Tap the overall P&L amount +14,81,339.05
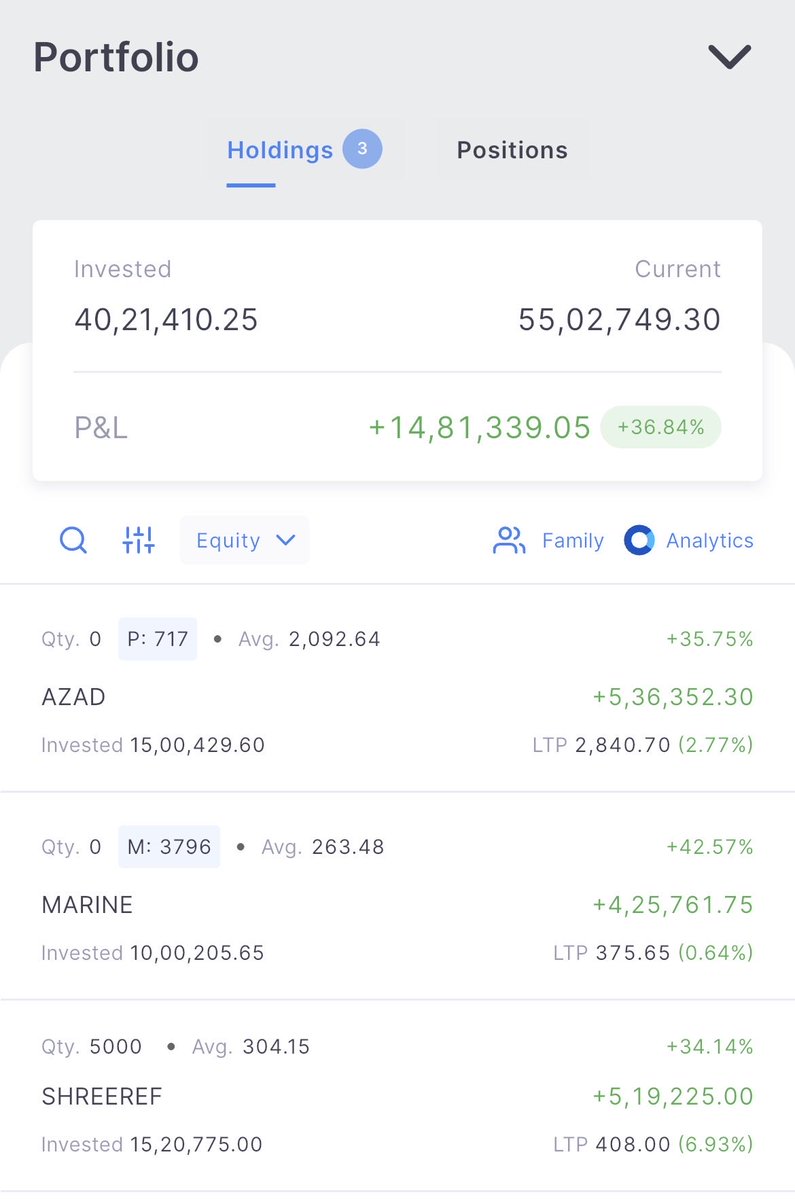 [479, 427]
